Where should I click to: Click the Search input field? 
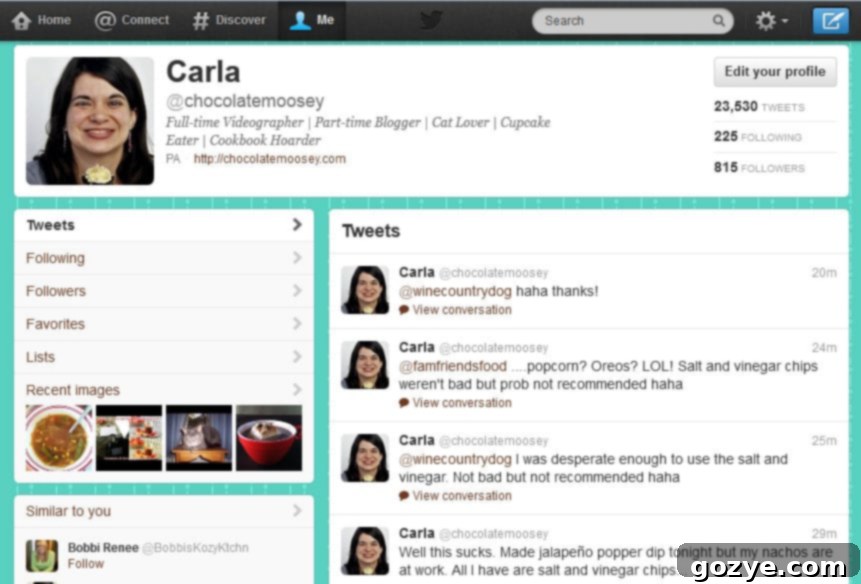tap(632, 21)
